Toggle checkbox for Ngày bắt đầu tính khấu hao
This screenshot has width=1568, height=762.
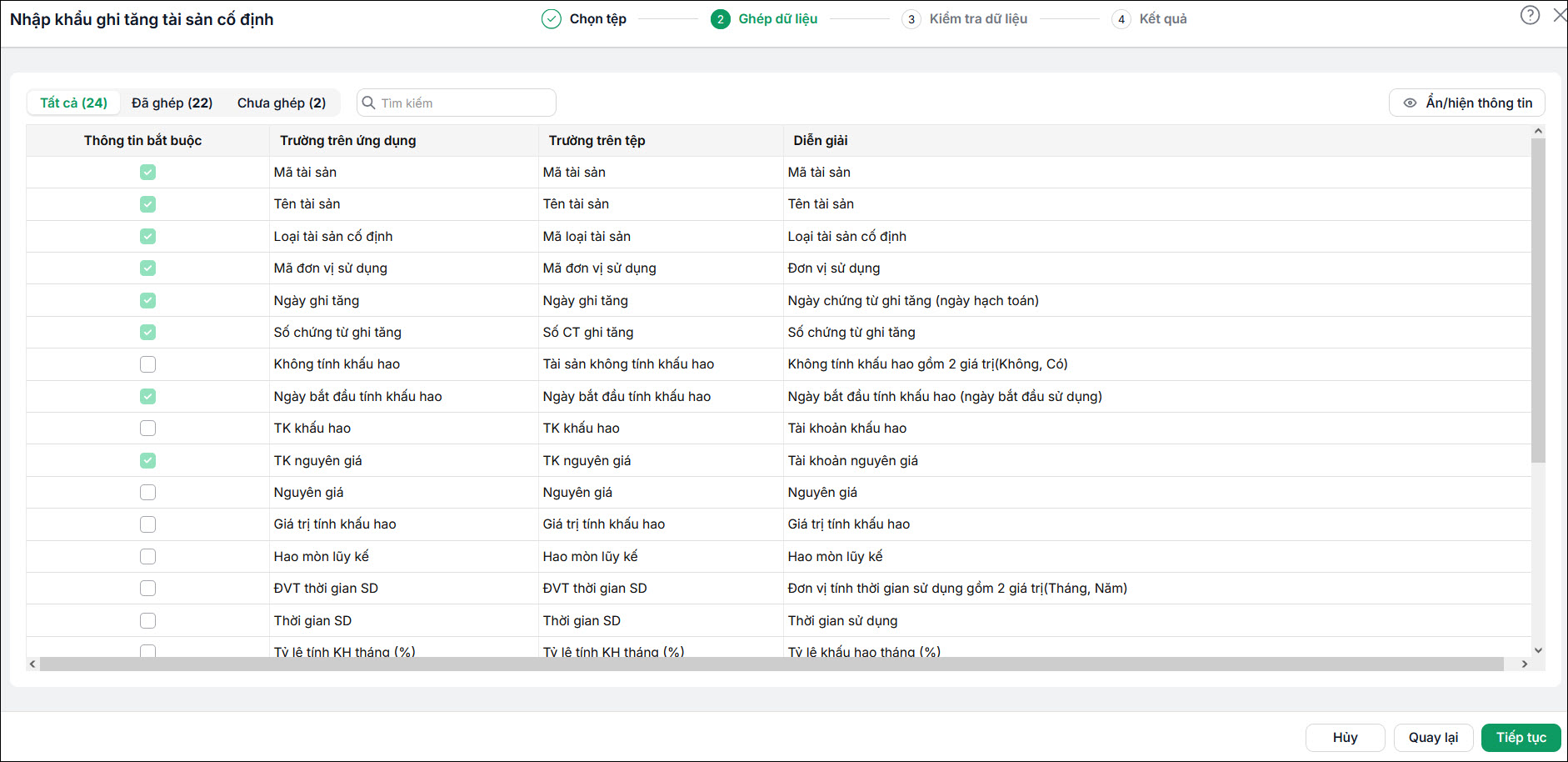click(147, 396)
